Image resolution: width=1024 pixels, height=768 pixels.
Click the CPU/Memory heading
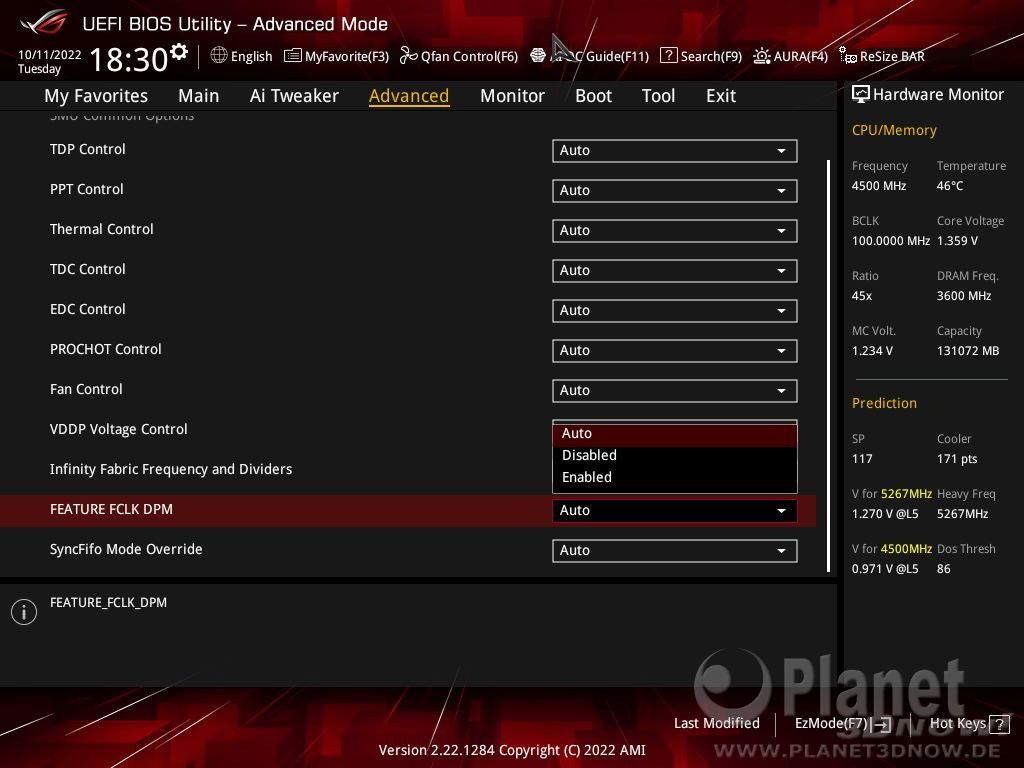point(894,131)
